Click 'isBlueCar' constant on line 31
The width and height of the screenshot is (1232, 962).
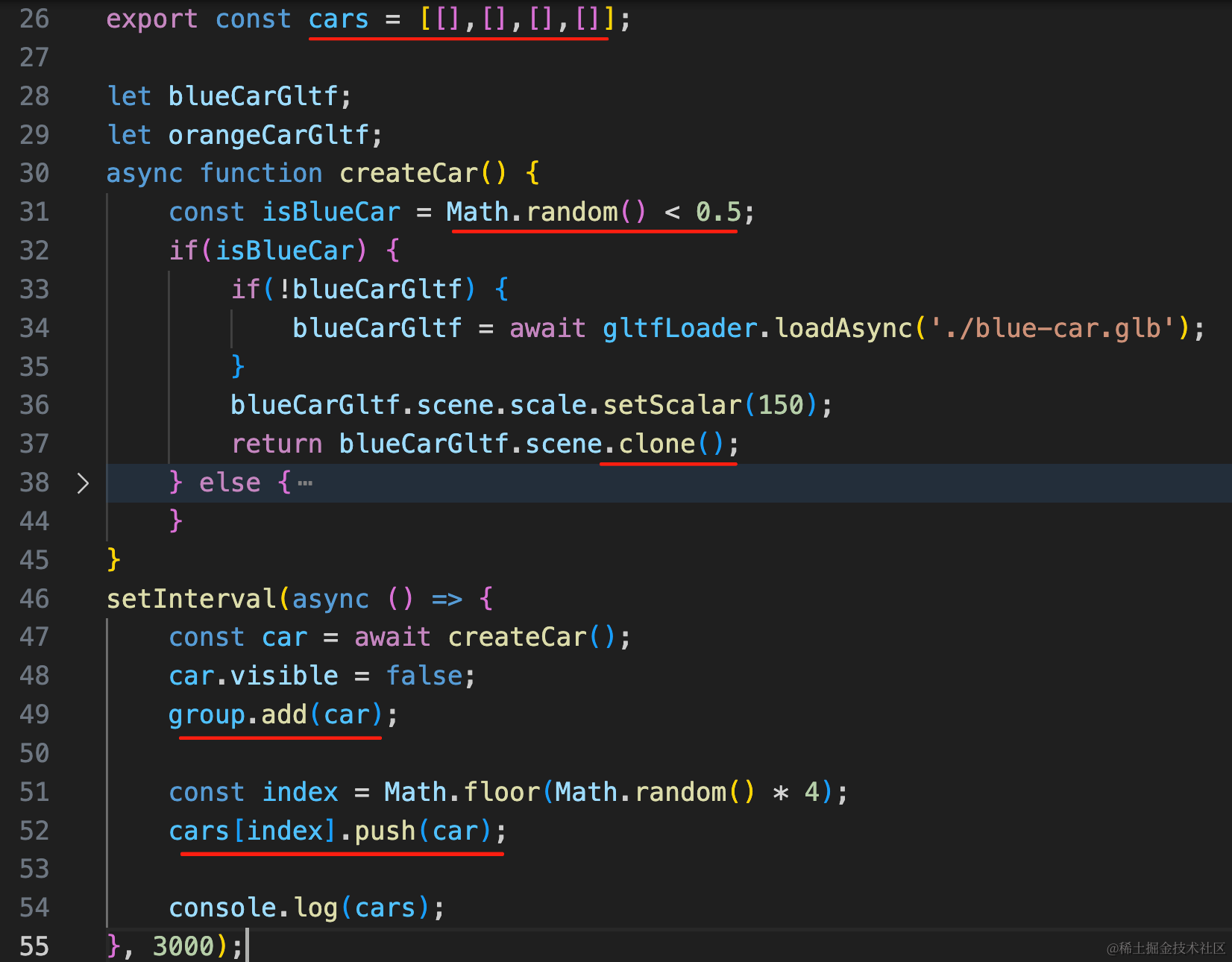click(x=331, y=212)
